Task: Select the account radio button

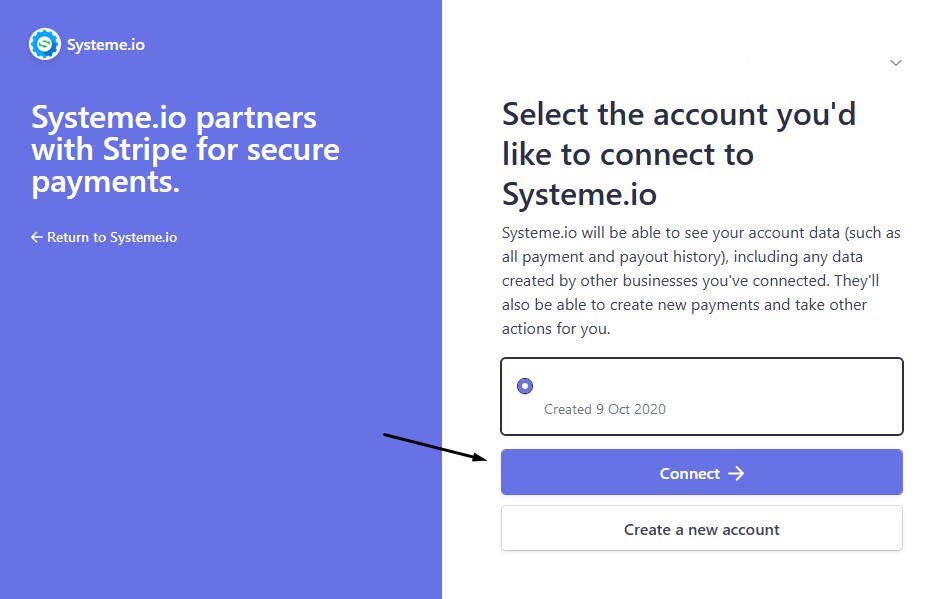Action: click(x=525, y=386)
